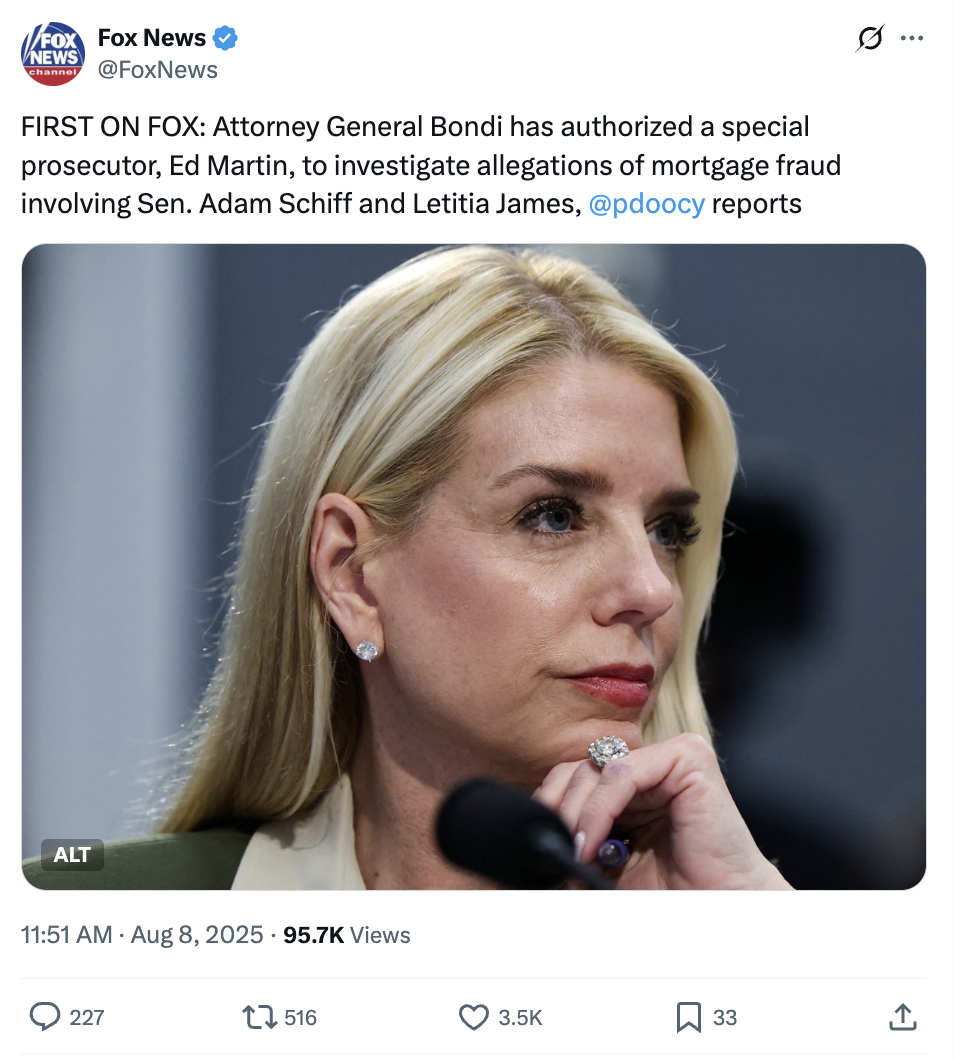View the 95.7K Views analytics
954x1060 pixels.
(x=347, y=935)
